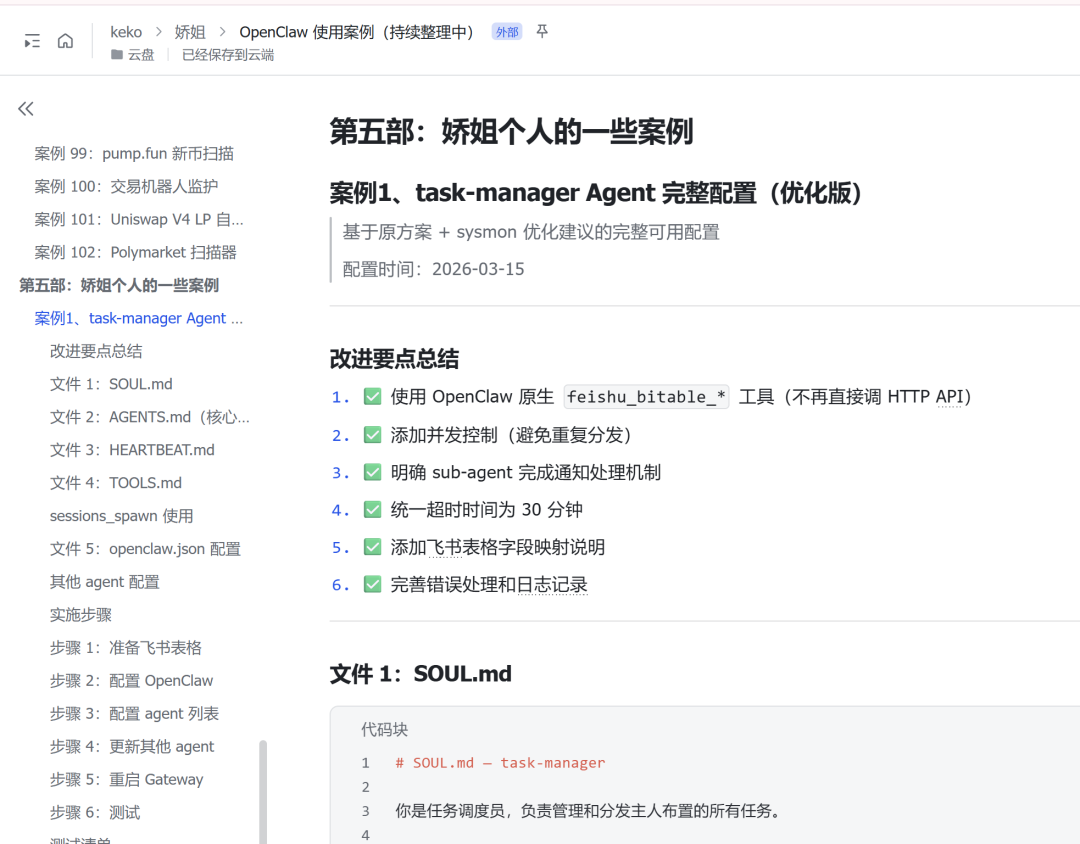
Task: Open the keko breadcrumb
Action: [x=126, y=31]
